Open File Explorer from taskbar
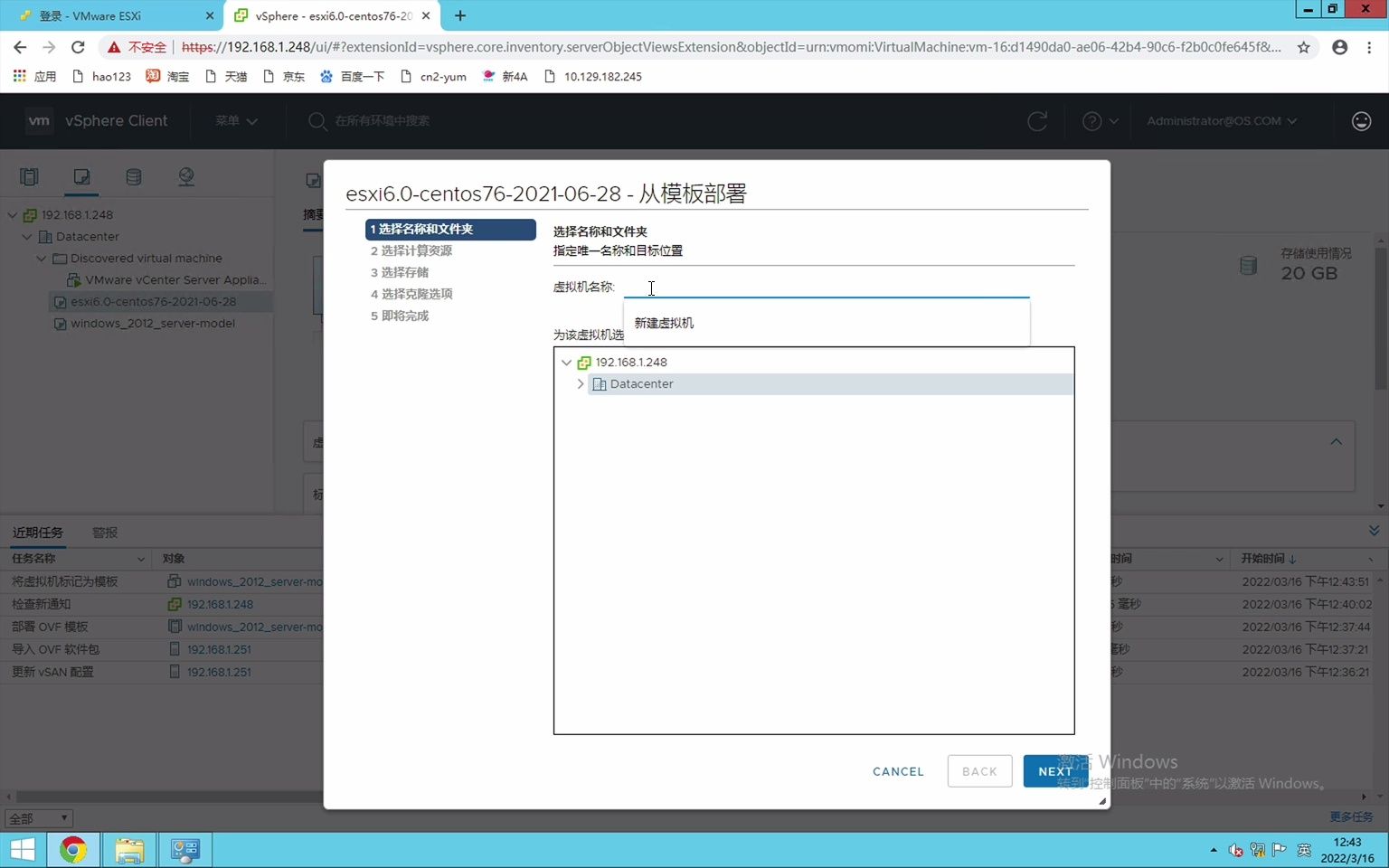Image resolution: width=1389 pixels, height=868 pixels. [129, 850]
